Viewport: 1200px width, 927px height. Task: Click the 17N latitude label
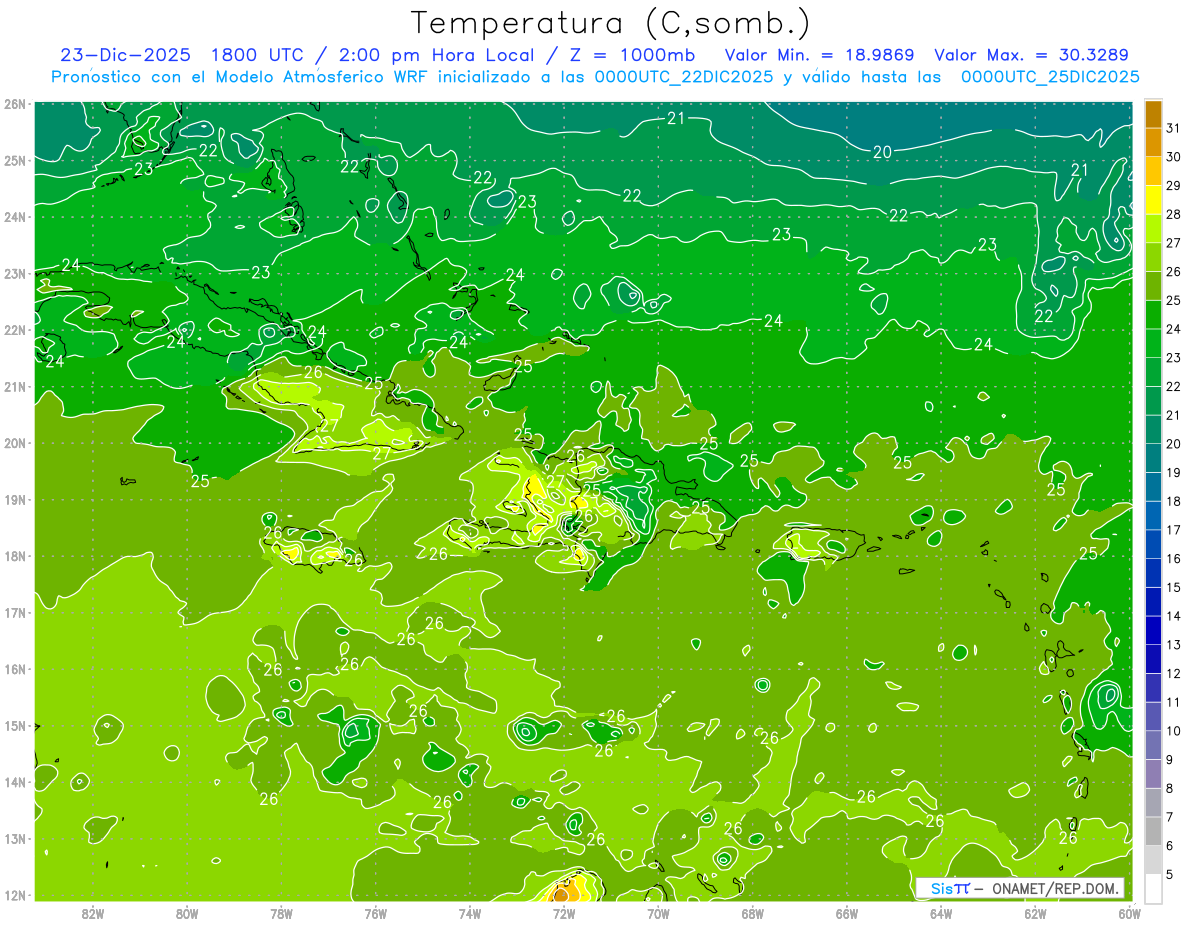tap(14, 612)
